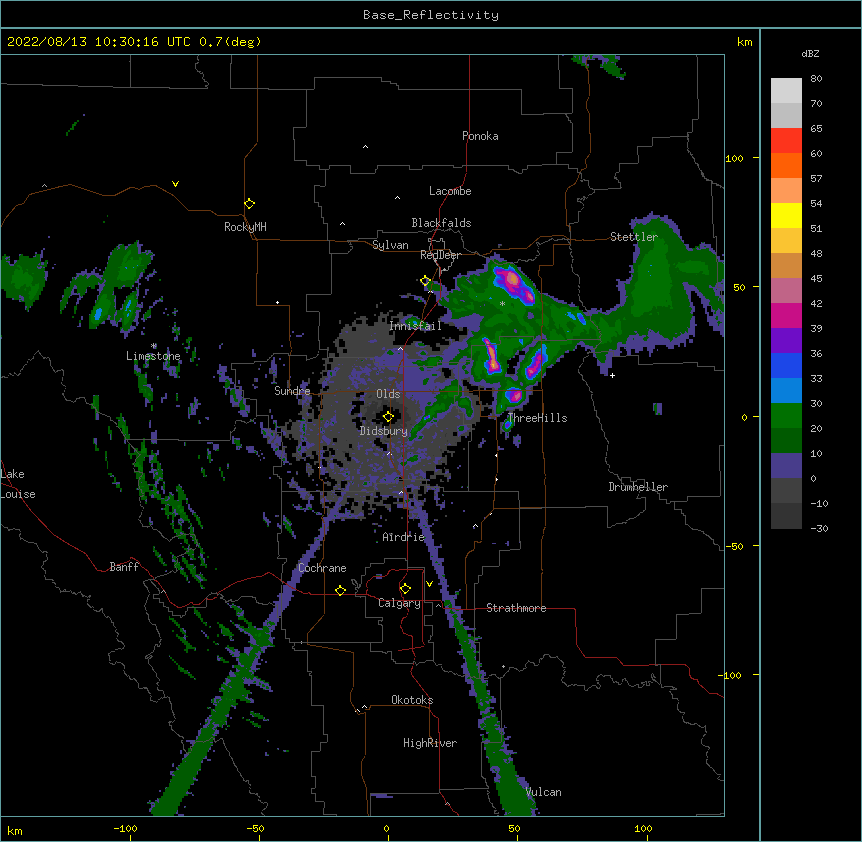Select the Banff label
Screen dimensions: 862x842
[124, 567]
